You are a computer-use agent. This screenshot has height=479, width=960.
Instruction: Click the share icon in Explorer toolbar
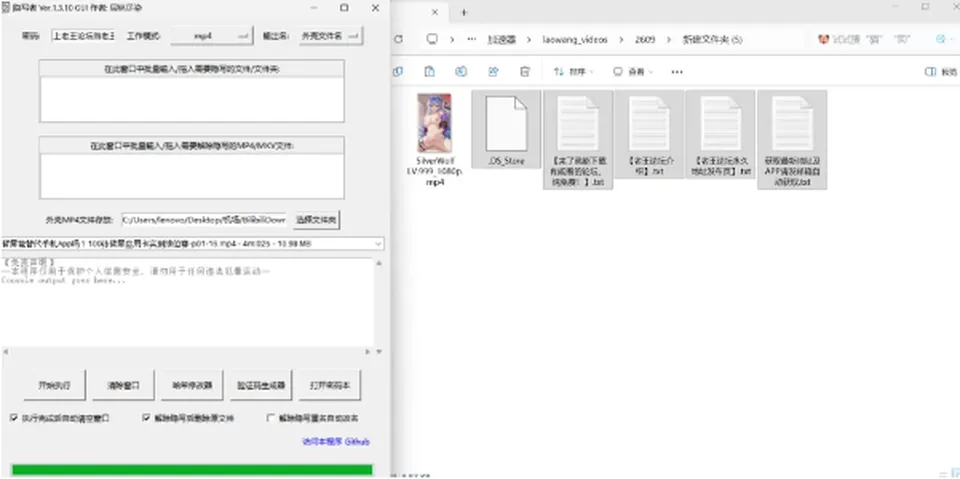pyautogui.click(x=493, y=72)
